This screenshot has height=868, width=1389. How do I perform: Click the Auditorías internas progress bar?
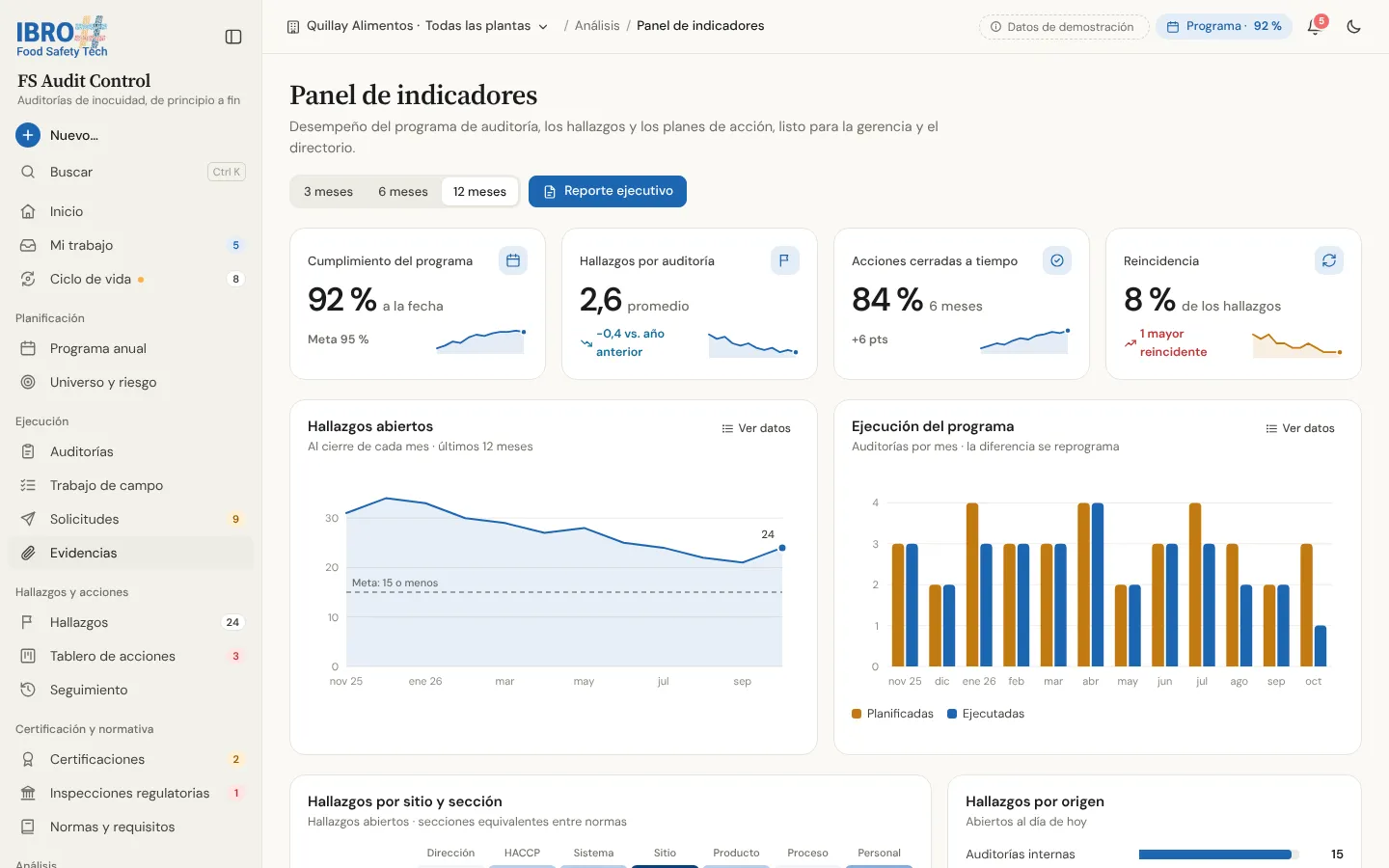(x=1219, y=854)
